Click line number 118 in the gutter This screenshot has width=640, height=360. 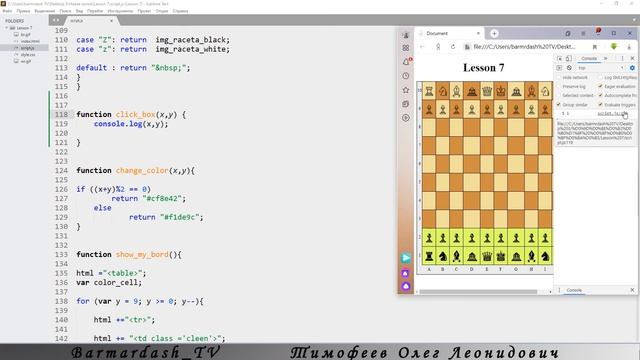coord(61,115)
